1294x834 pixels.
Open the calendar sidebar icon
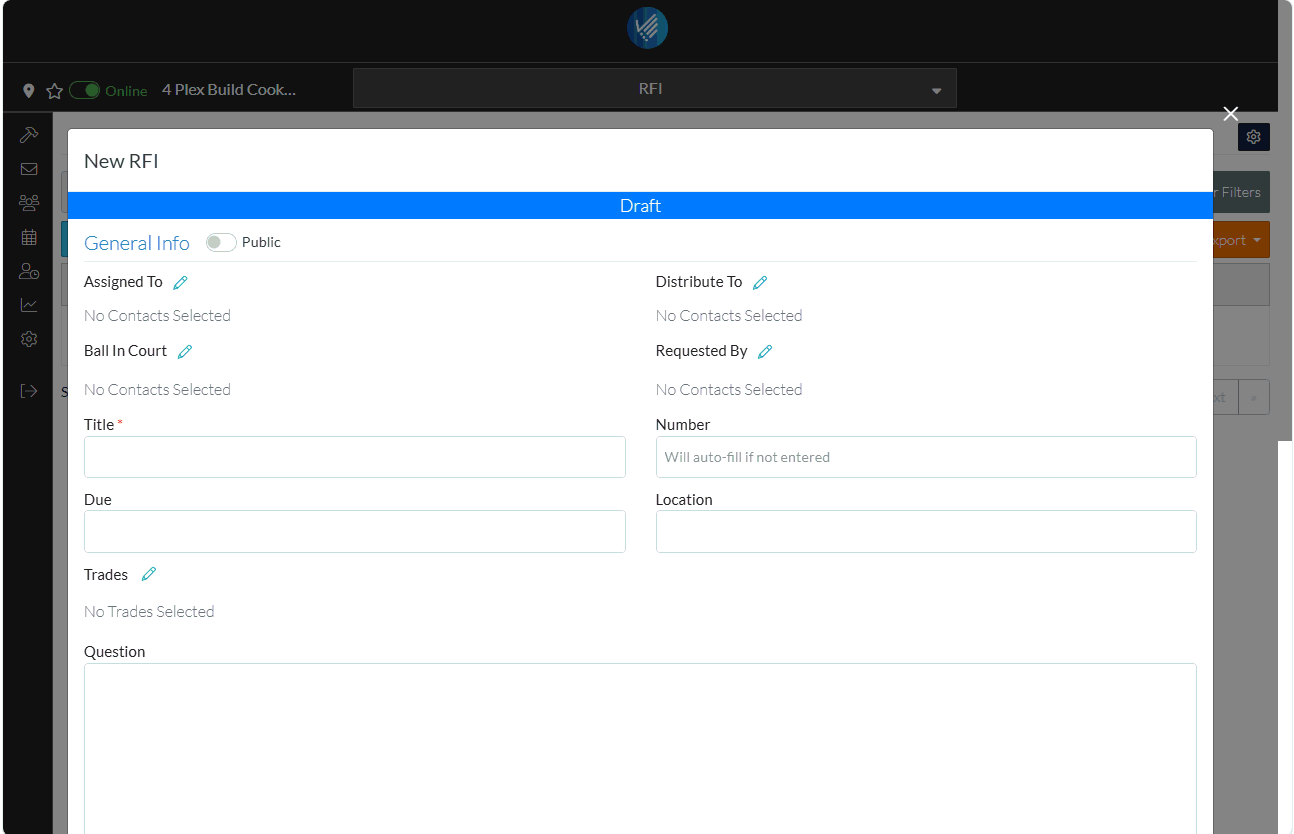pyautogui.click(x=29, y=237)
